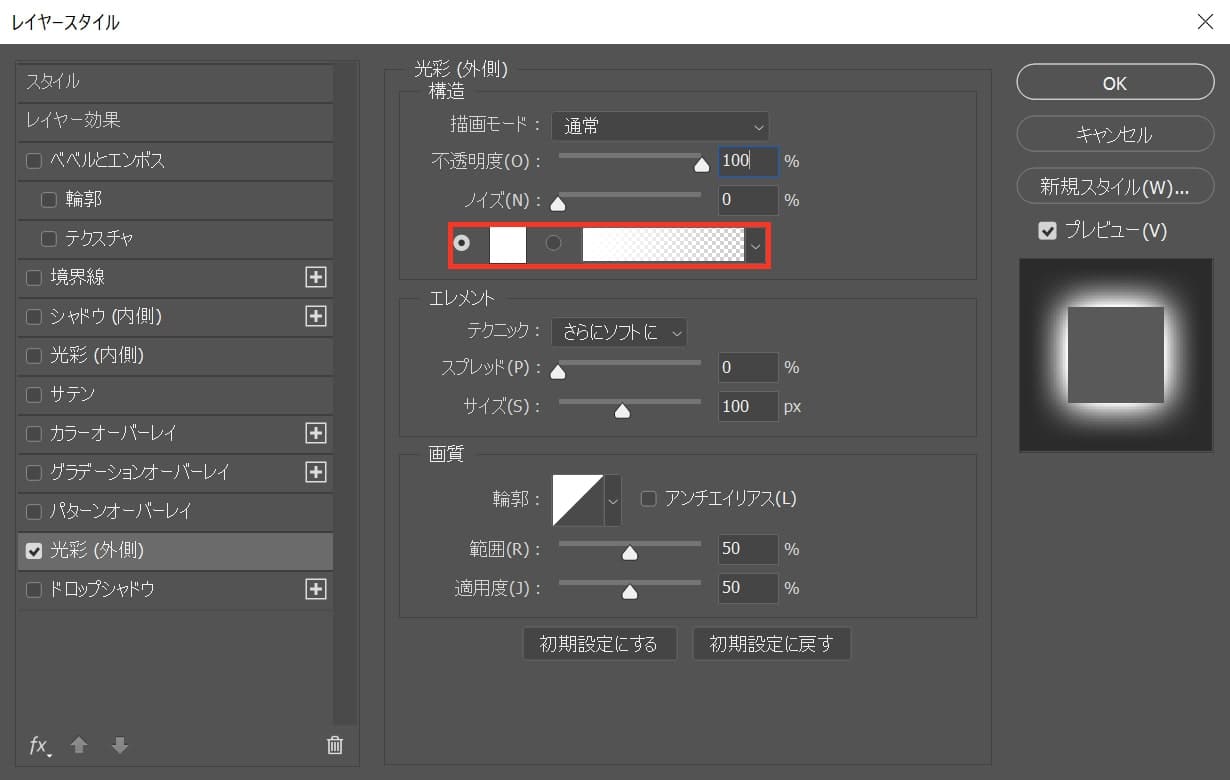This screenshot has height=780, width=1230.
Task: Click the サイズ px value field
Action: click(748, 406)
